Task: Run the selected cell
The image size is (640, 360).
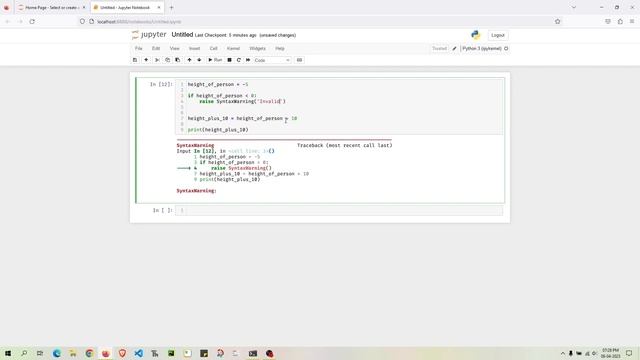Action: (215, 60)
